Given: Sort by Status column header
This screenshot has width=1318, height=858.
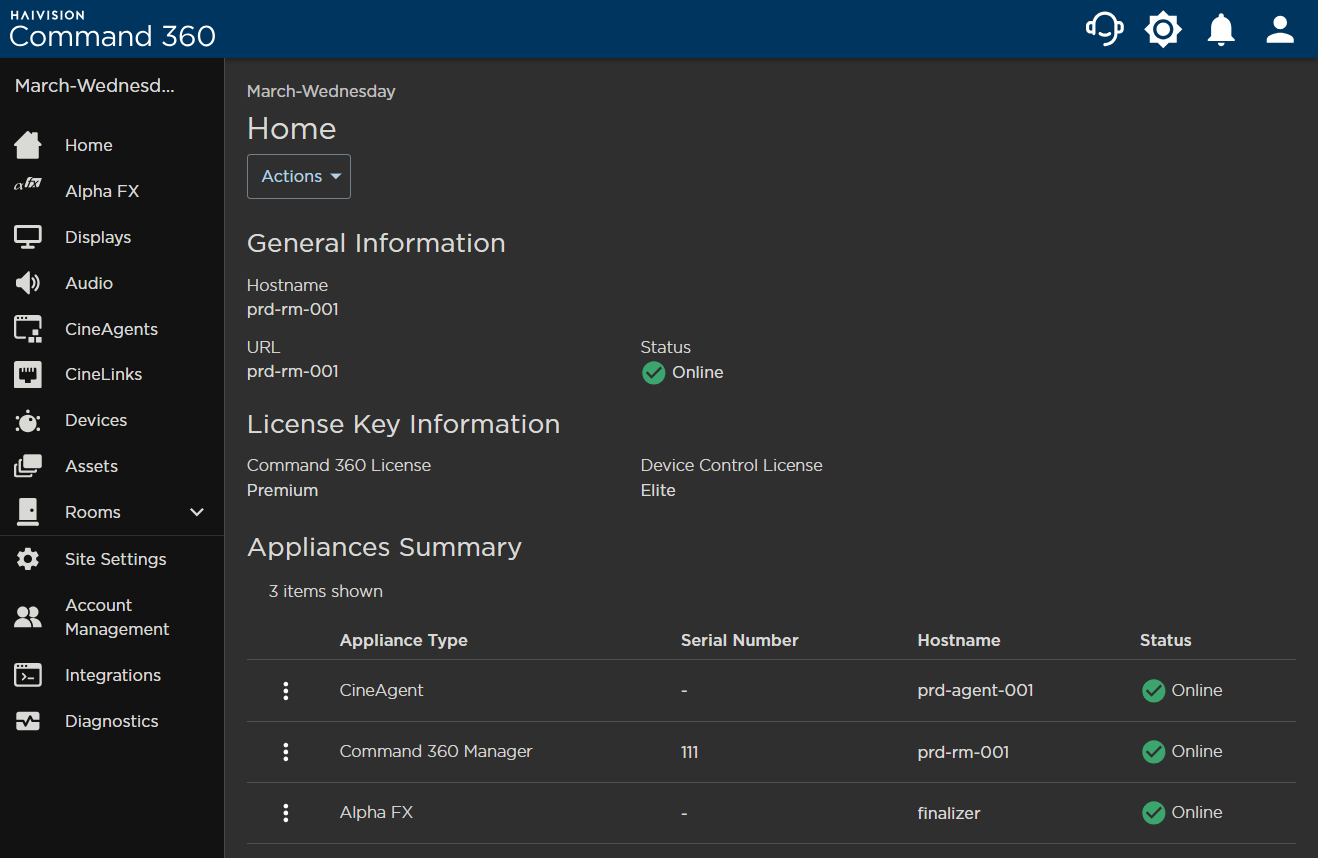Looking at the screenshot, I should [x=1165, y=640].
